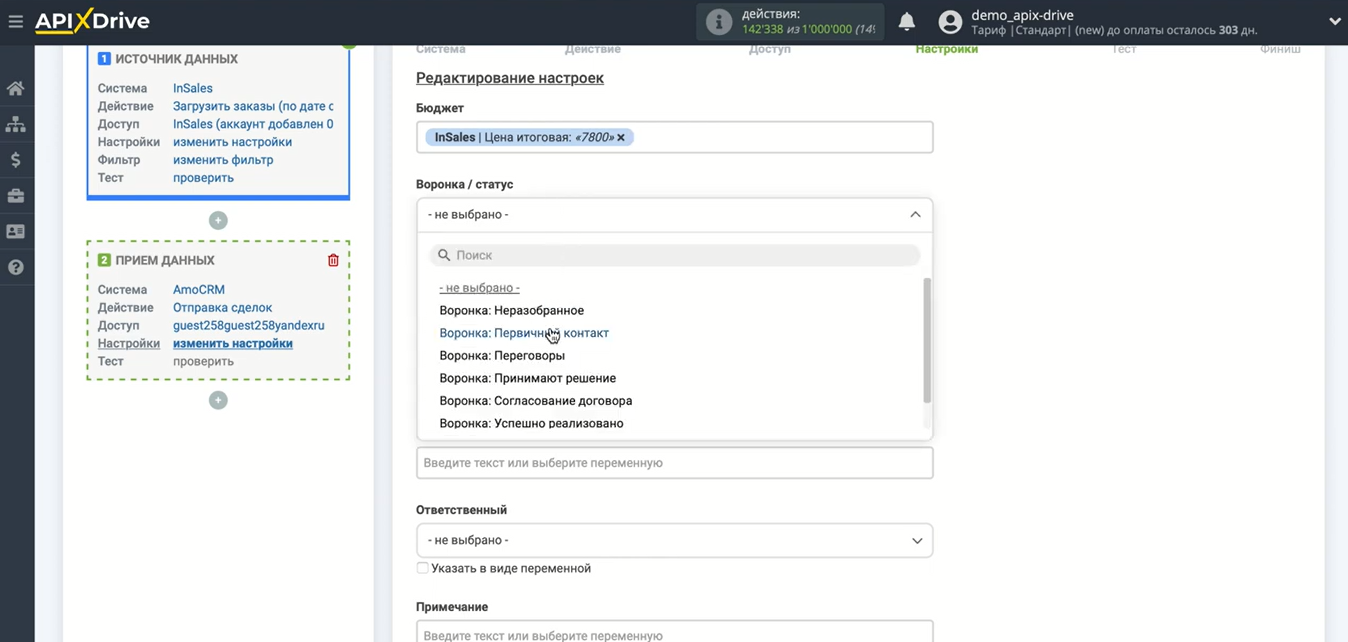Go to the 'Тест' step tab

coord(1124,49)
